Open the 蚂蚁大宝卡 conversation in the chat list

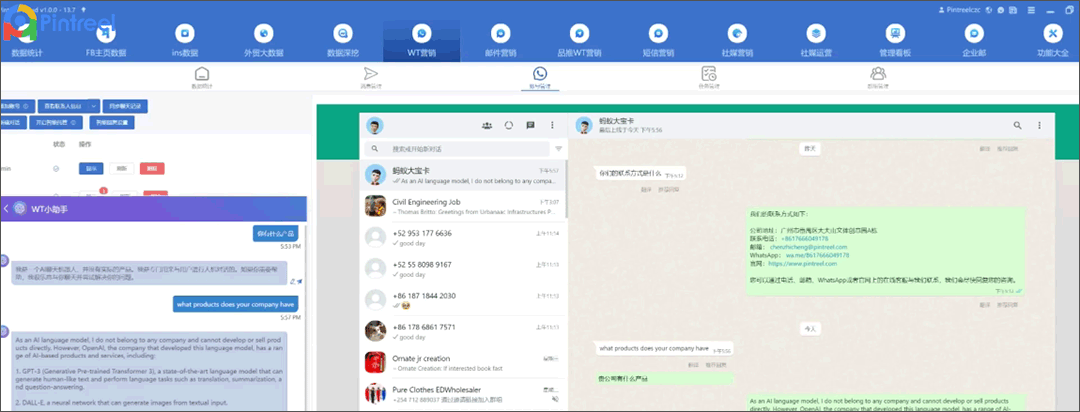click(x=461, y=176)
